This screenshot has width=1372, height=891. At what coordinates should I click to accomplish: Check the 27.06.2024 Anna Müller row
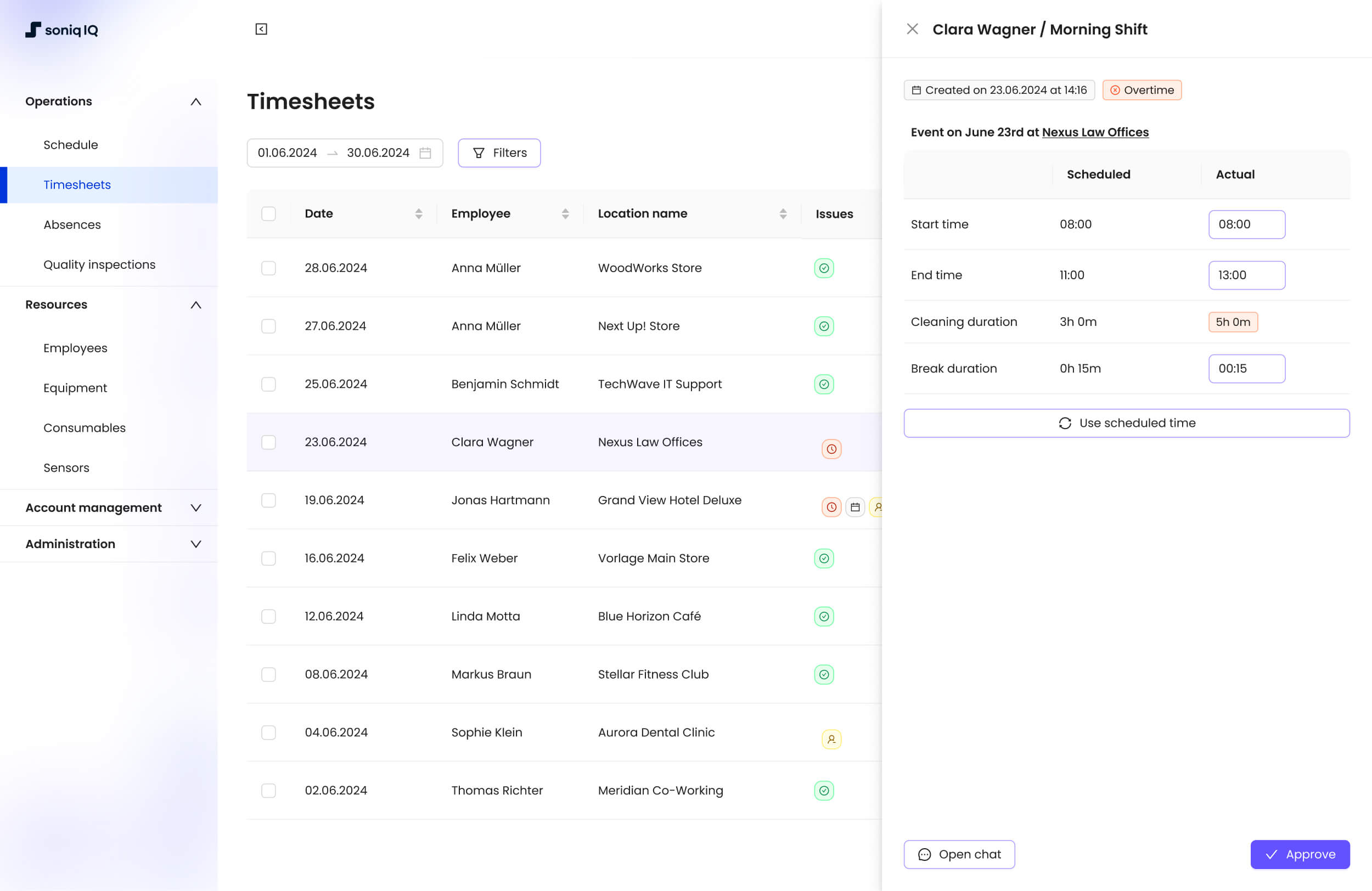coord(268,326)
